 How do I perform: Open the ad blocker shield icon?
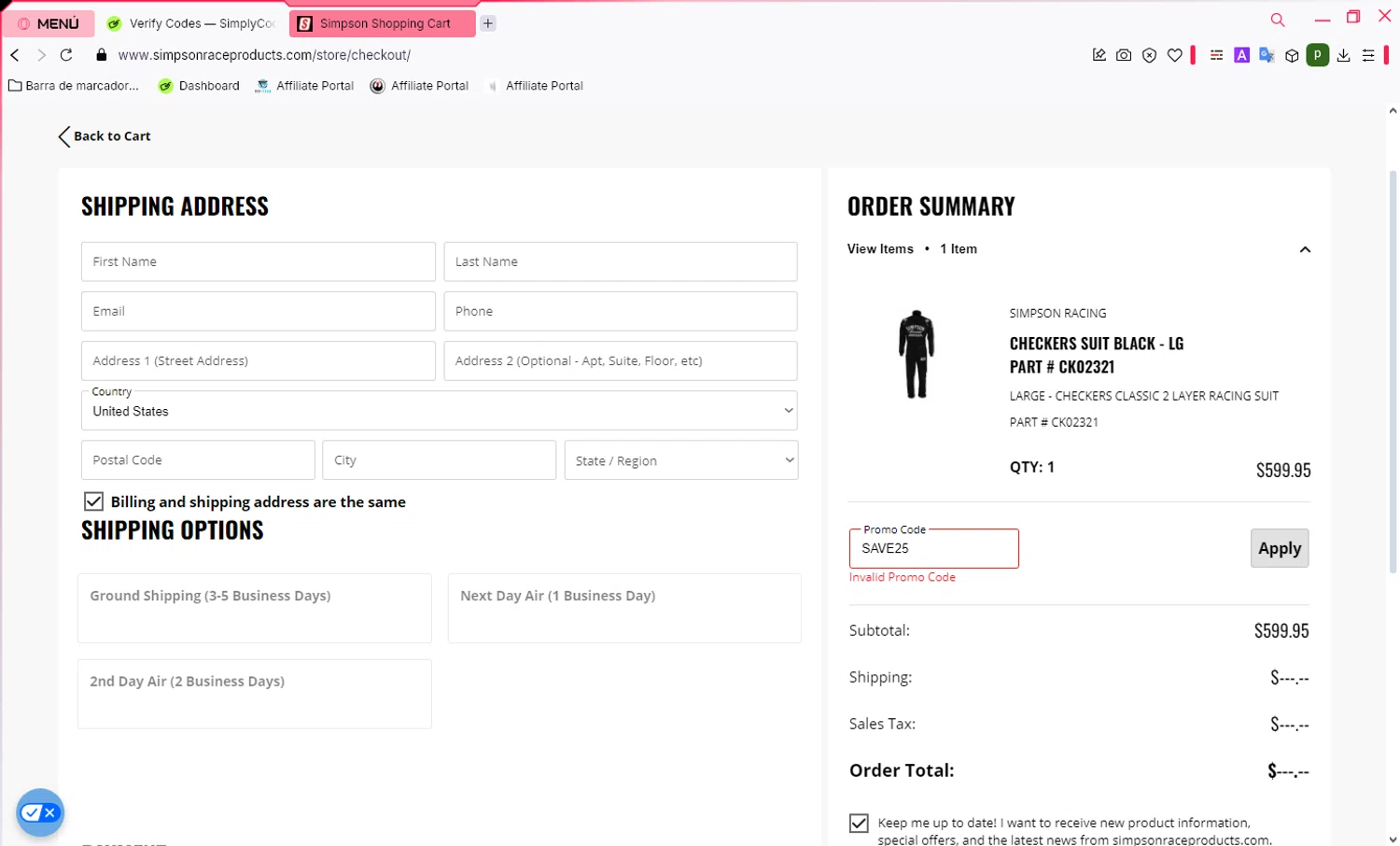1150,55
